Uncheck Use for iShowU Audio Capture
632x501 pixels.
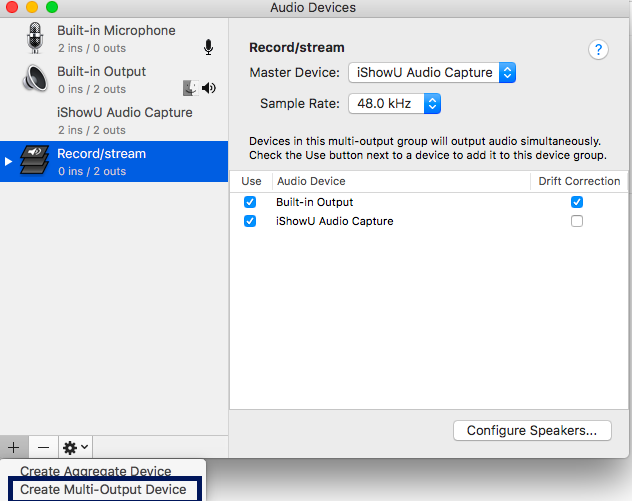(x=250, y=221)
